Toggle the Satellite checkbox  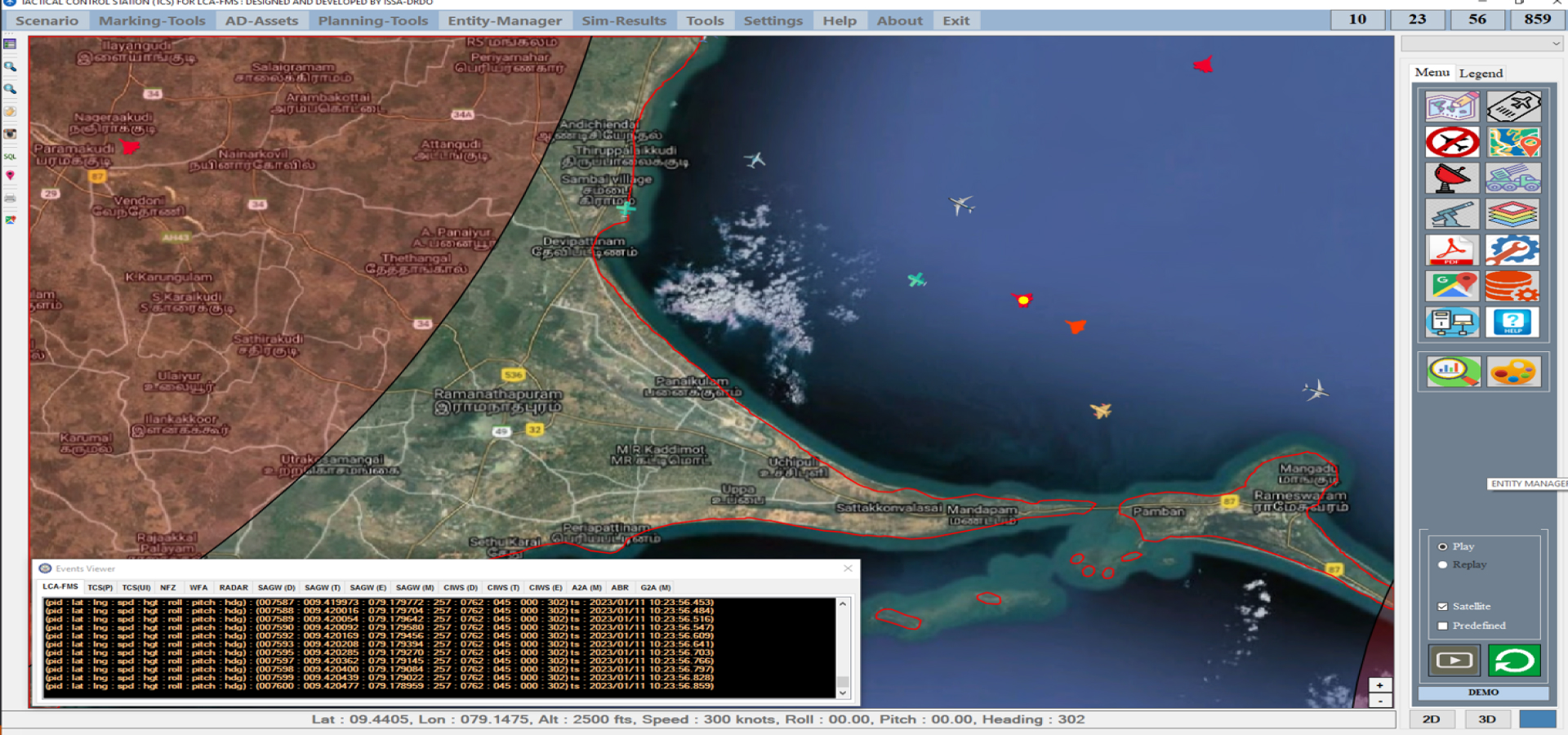point(1442,606)
